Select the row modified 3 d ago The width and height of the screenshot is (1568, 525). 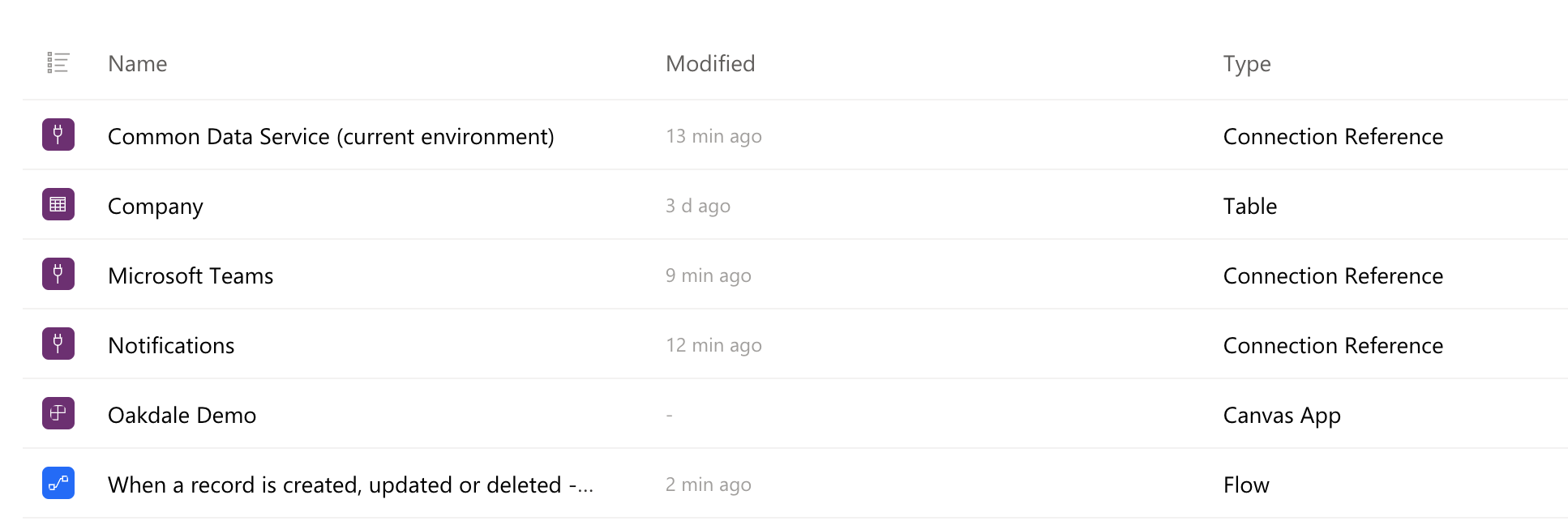pyautogui.click(x=795, y=204)
